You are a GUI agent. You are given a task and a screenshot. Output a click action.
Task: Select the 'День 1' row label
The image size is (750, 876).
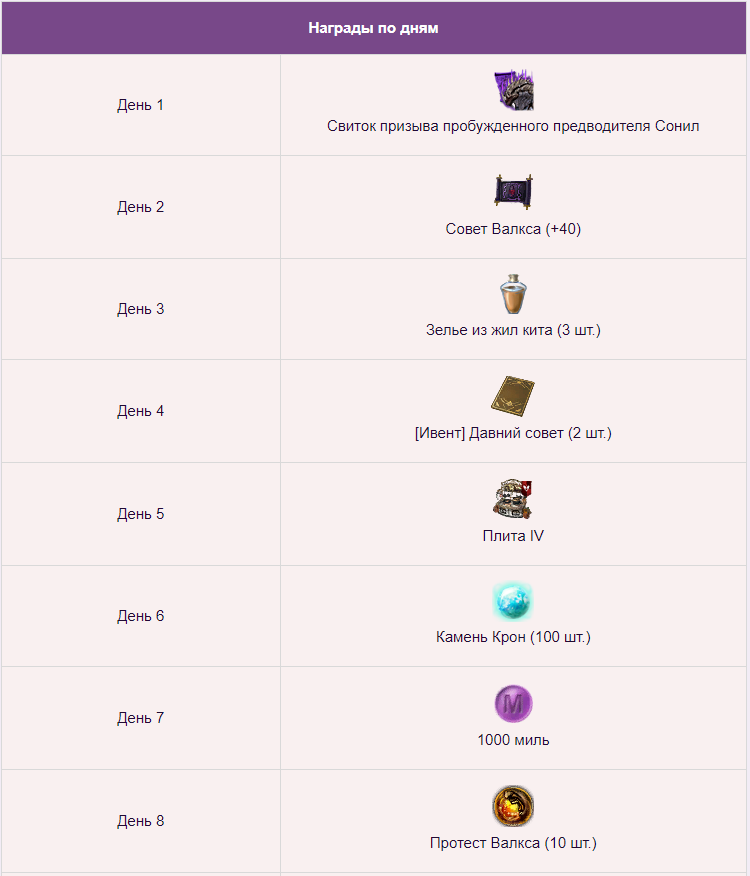pyautogui.click(x=140, y=105)
